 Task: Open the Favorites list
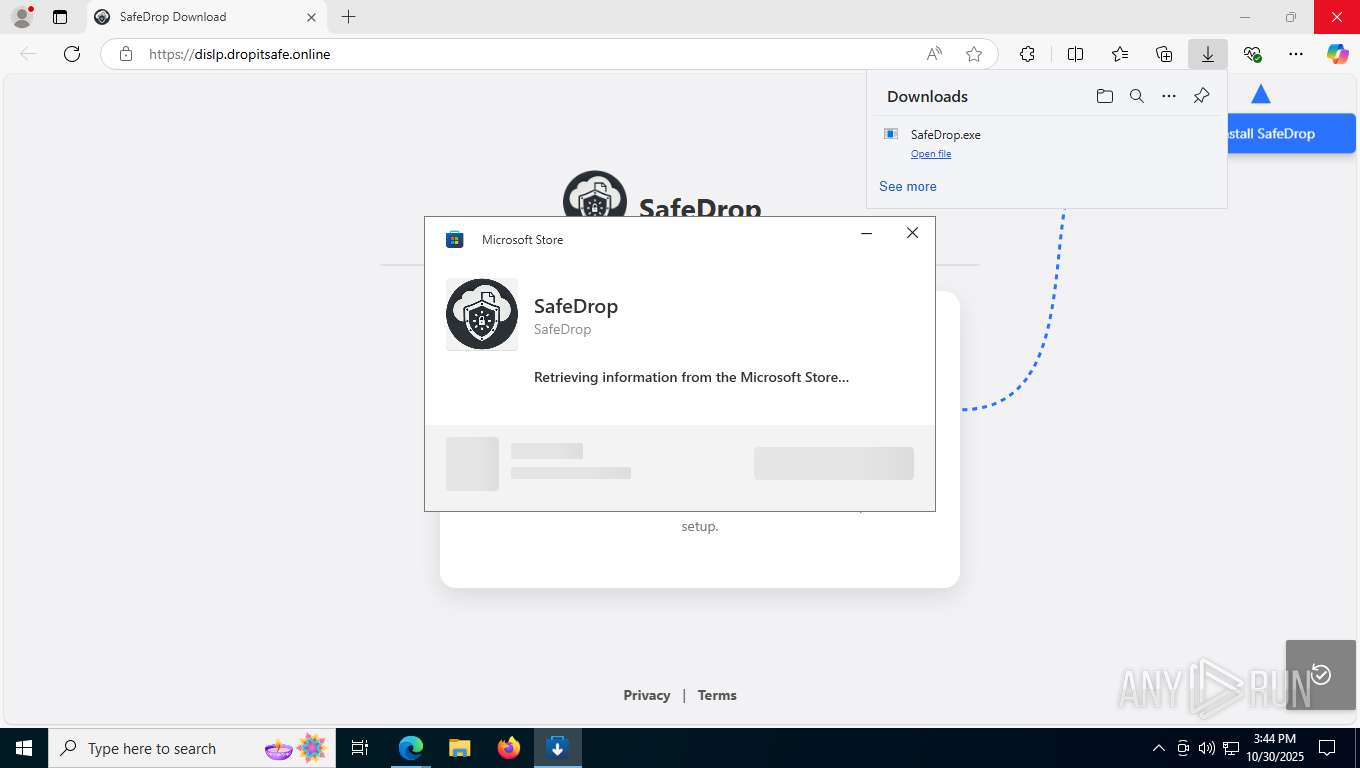click(x=1120, y=54)
